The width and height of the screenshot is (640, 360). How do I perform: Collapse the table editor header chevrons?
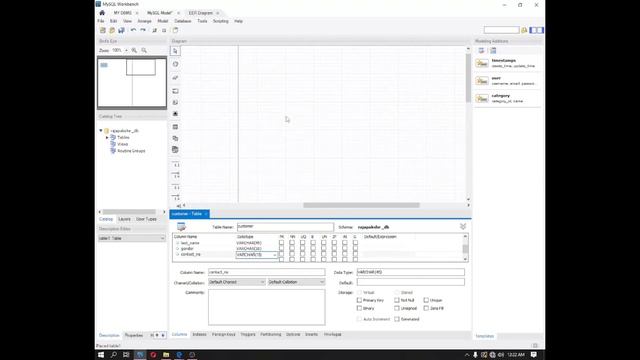coord(463,227)
